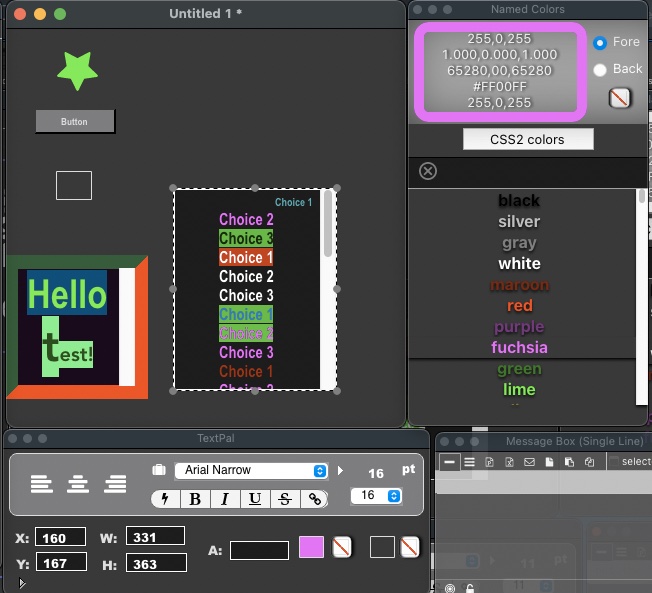Open the font size 16 dropdown
652x593 pixels.
tap(376, 496)
